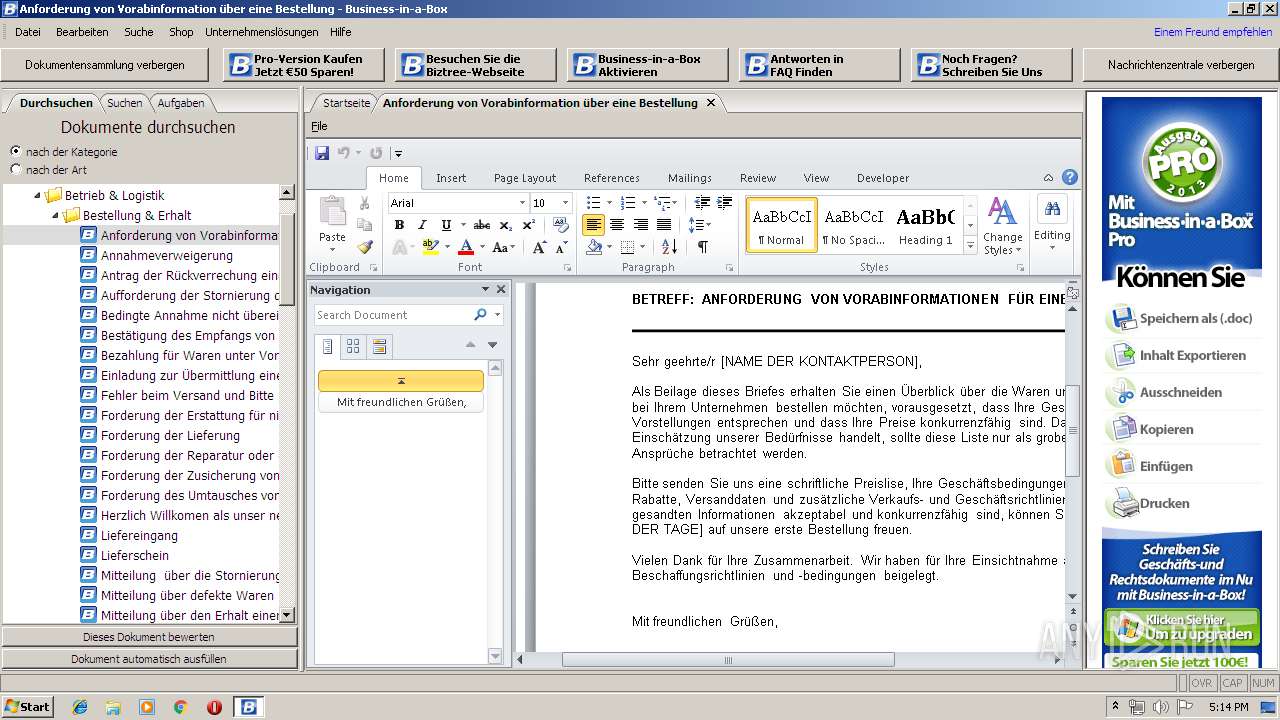Image resolution: width=1280 pixels, height=720 pixels.
Task: Browse pages view in Navigation pane
Action: 353,346
